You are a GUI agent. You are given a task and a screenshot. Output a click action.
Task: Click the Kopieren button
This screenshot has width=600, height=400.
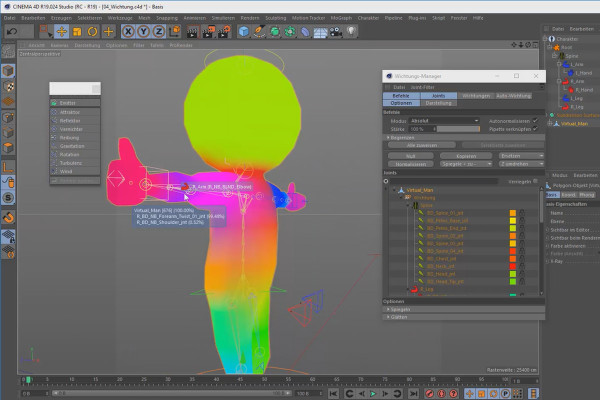pyautogui.click(x=466, y=156)
